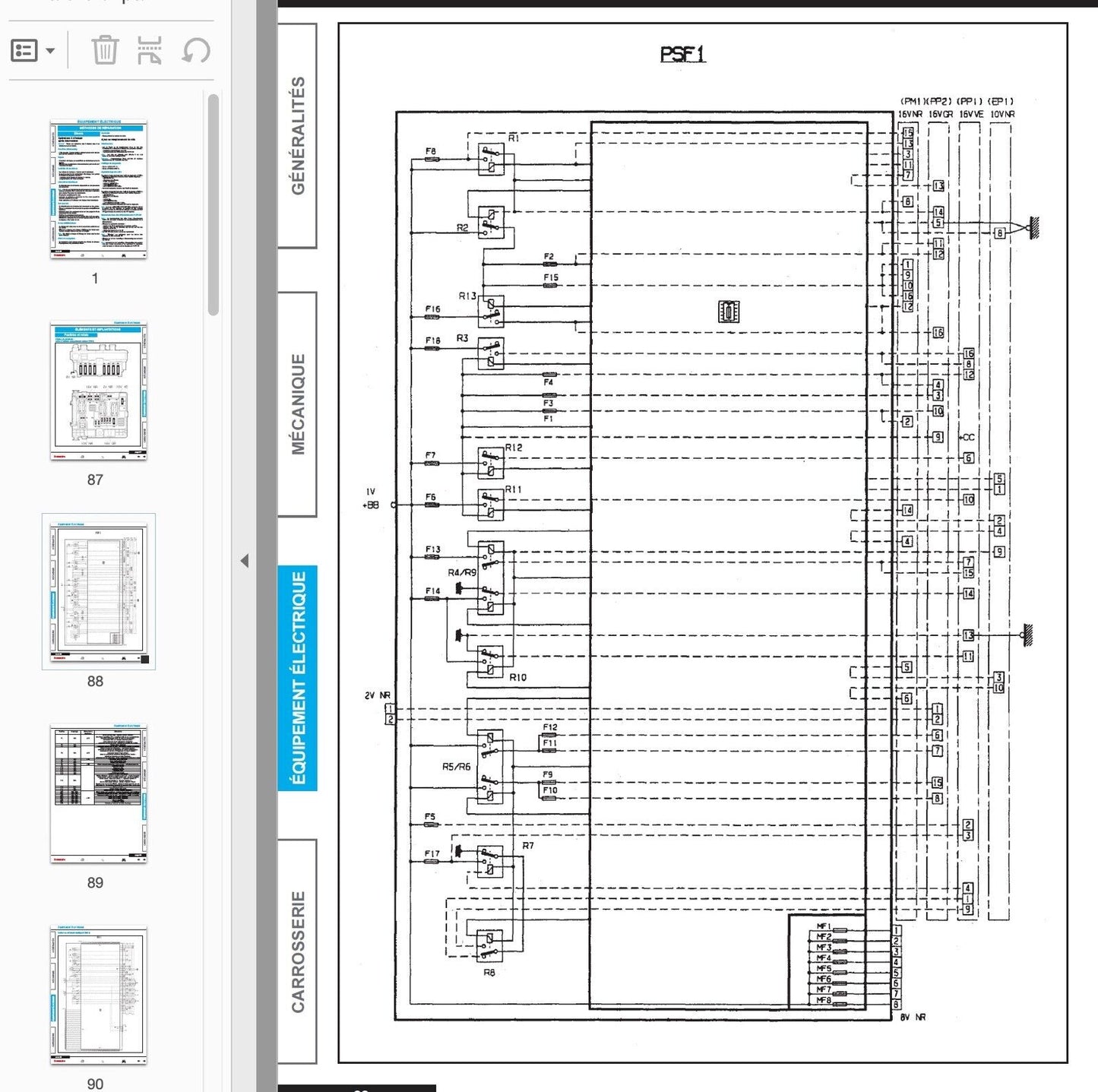Viewport: 1098px width, 1092px height.
Task: Open the thumbnails options menu icon
Action: coord(24,51)
